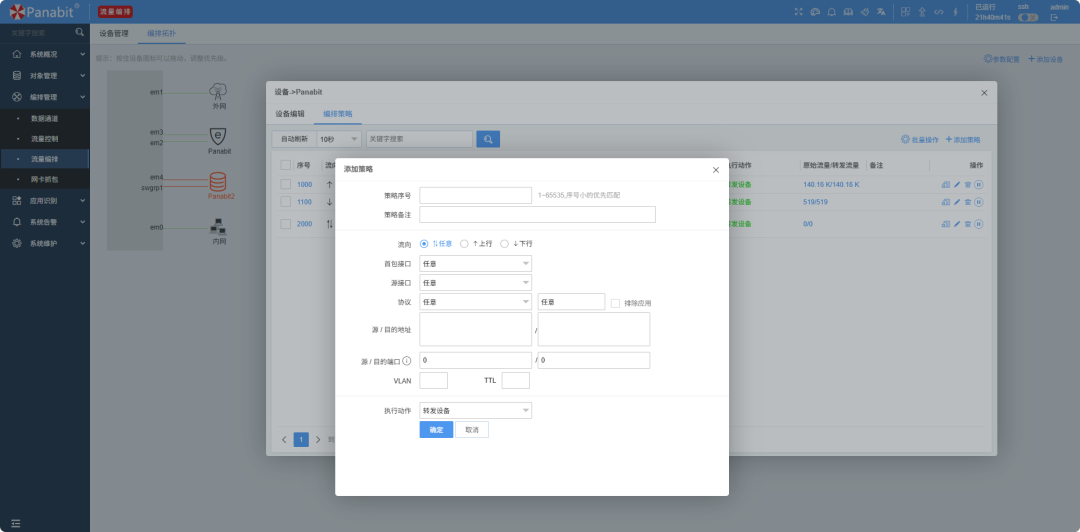Expand 对象管理 in the sidebar
Viewport: 1080px width, 532px height.
(45, 76)
